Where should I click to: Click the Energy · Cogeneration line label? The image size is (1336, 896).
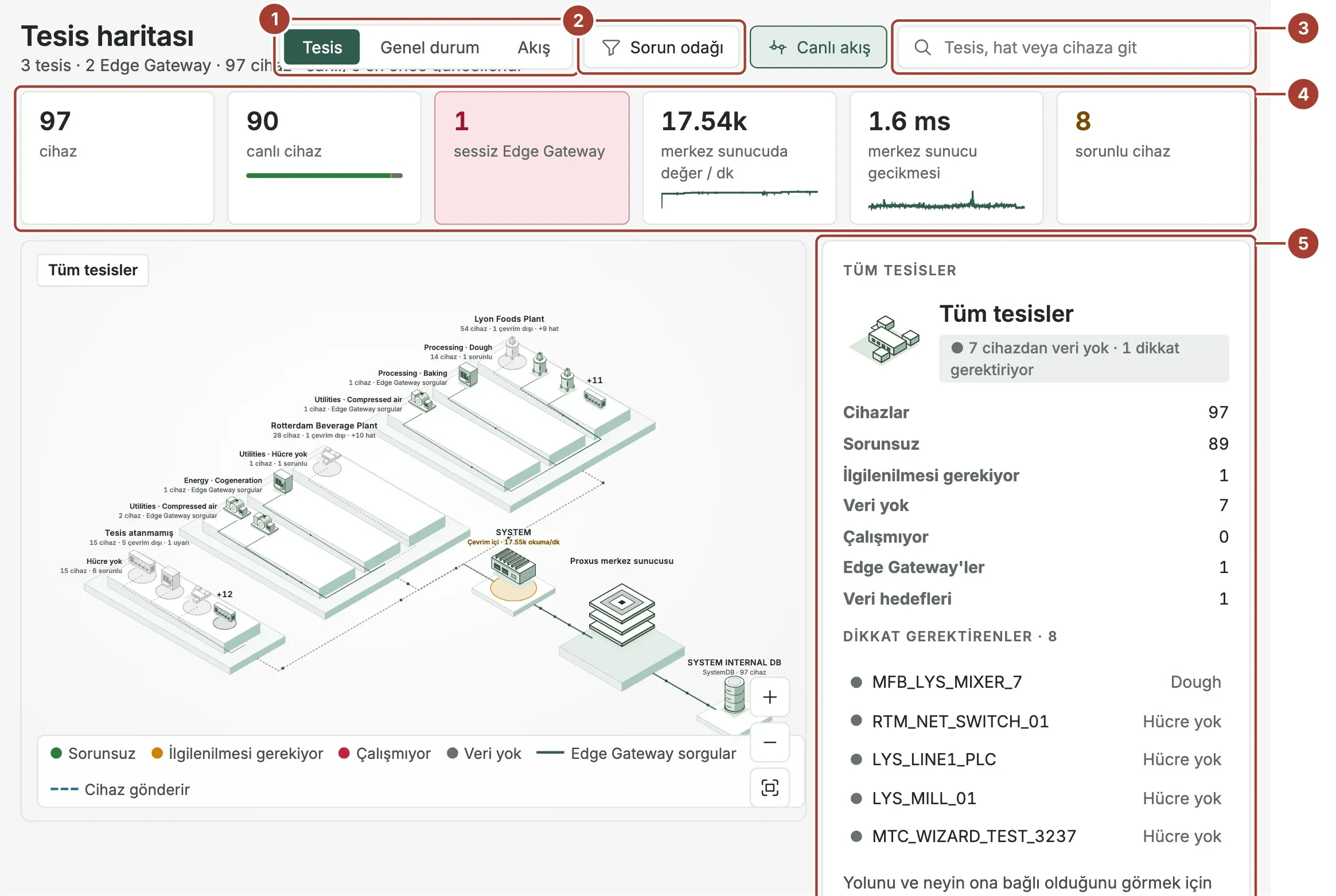point(223,481)
